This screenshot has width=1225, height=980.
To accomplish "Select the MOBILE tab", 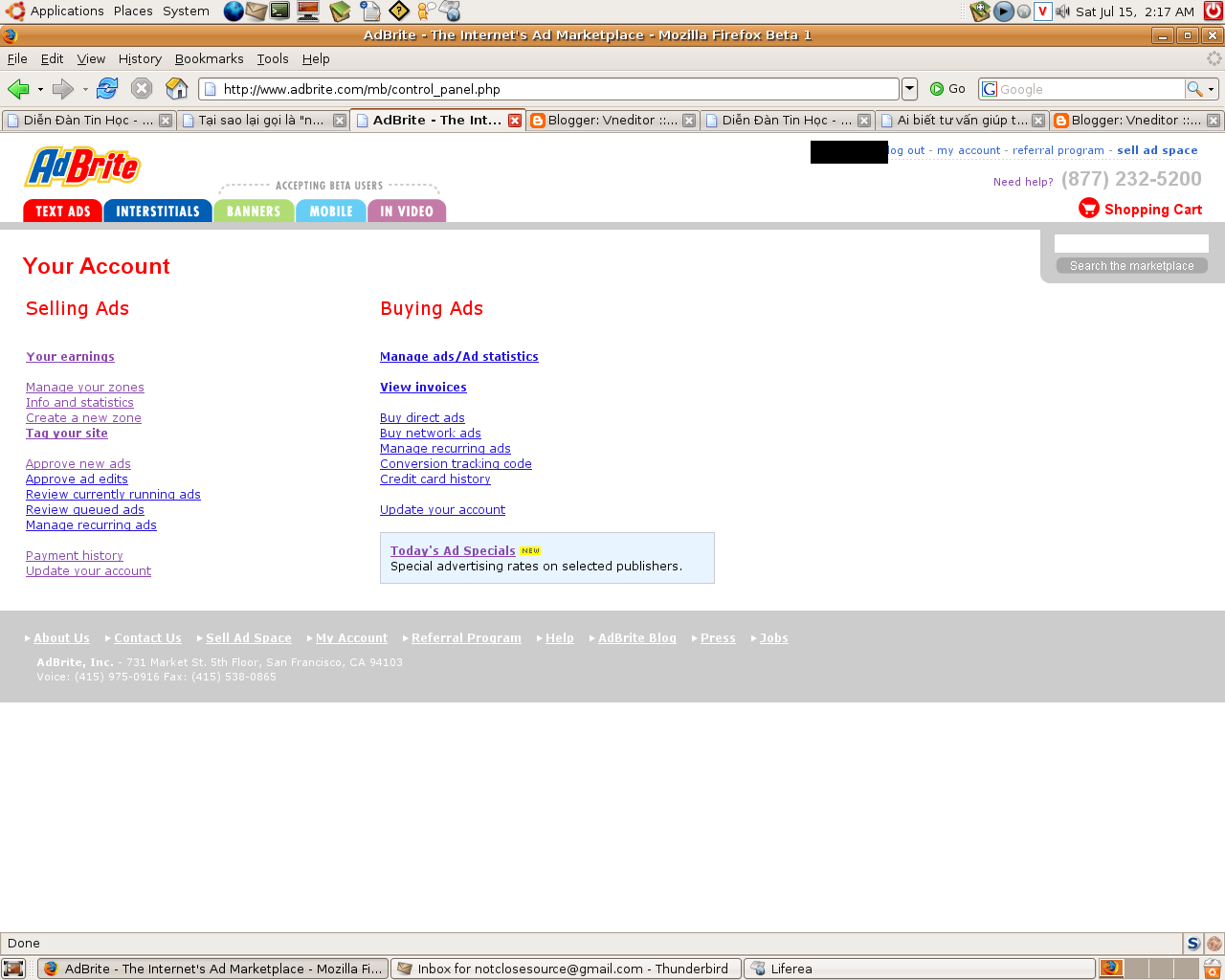I will (331, 211).
